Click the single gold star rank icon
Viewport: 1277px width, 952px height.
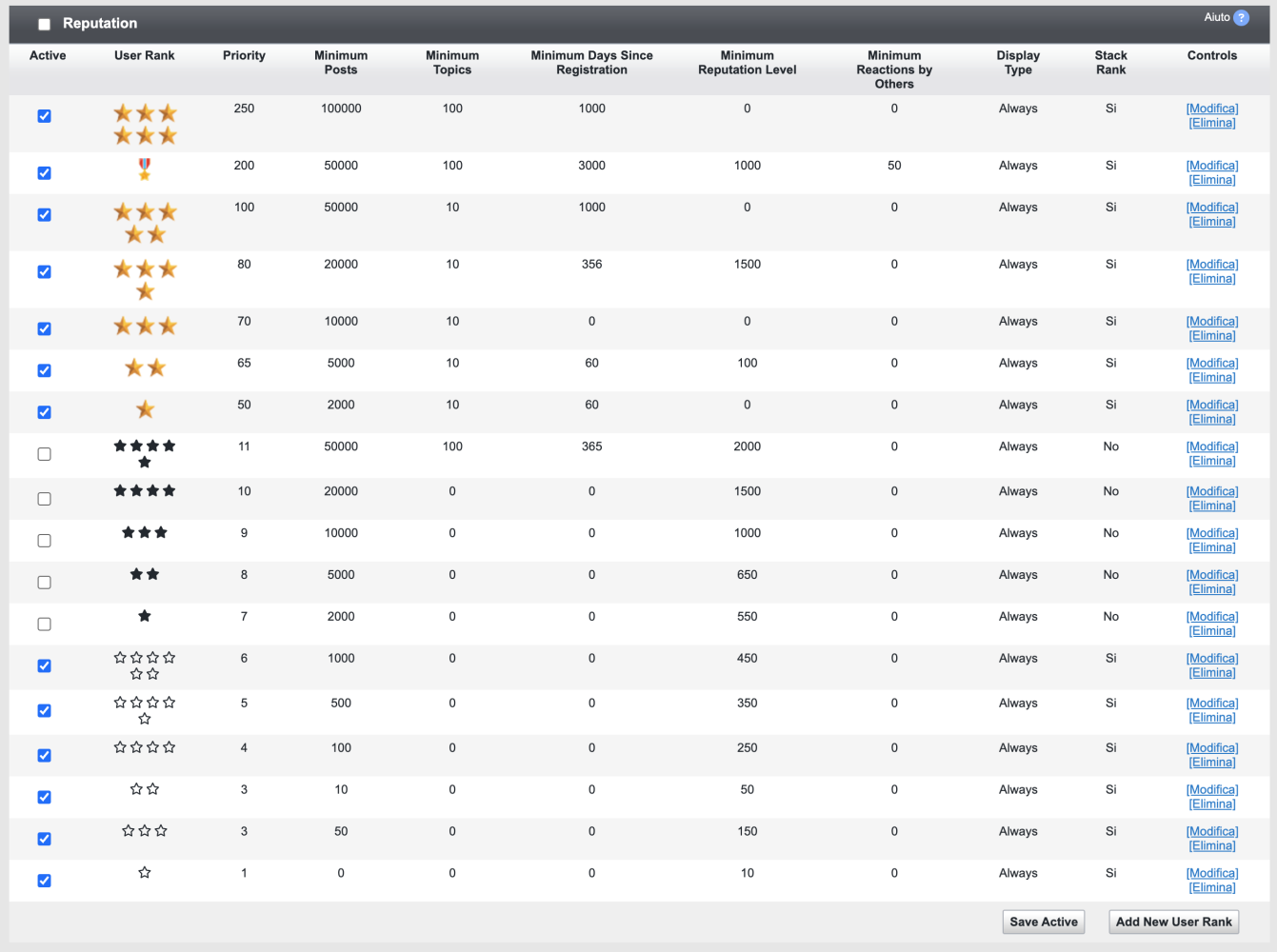145,409
